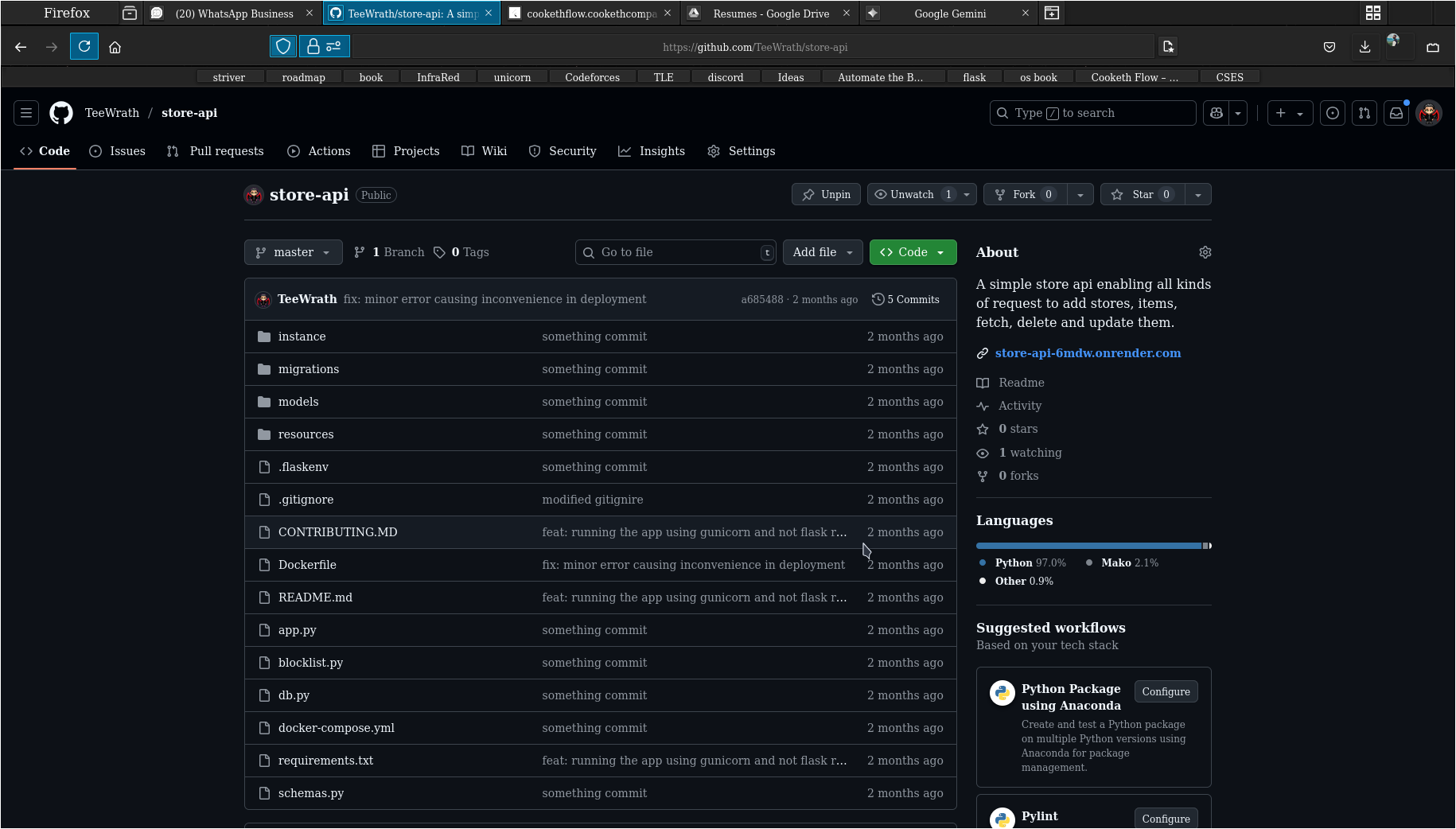
Task: View the 1 Branch list
Action: pos(389,252)
